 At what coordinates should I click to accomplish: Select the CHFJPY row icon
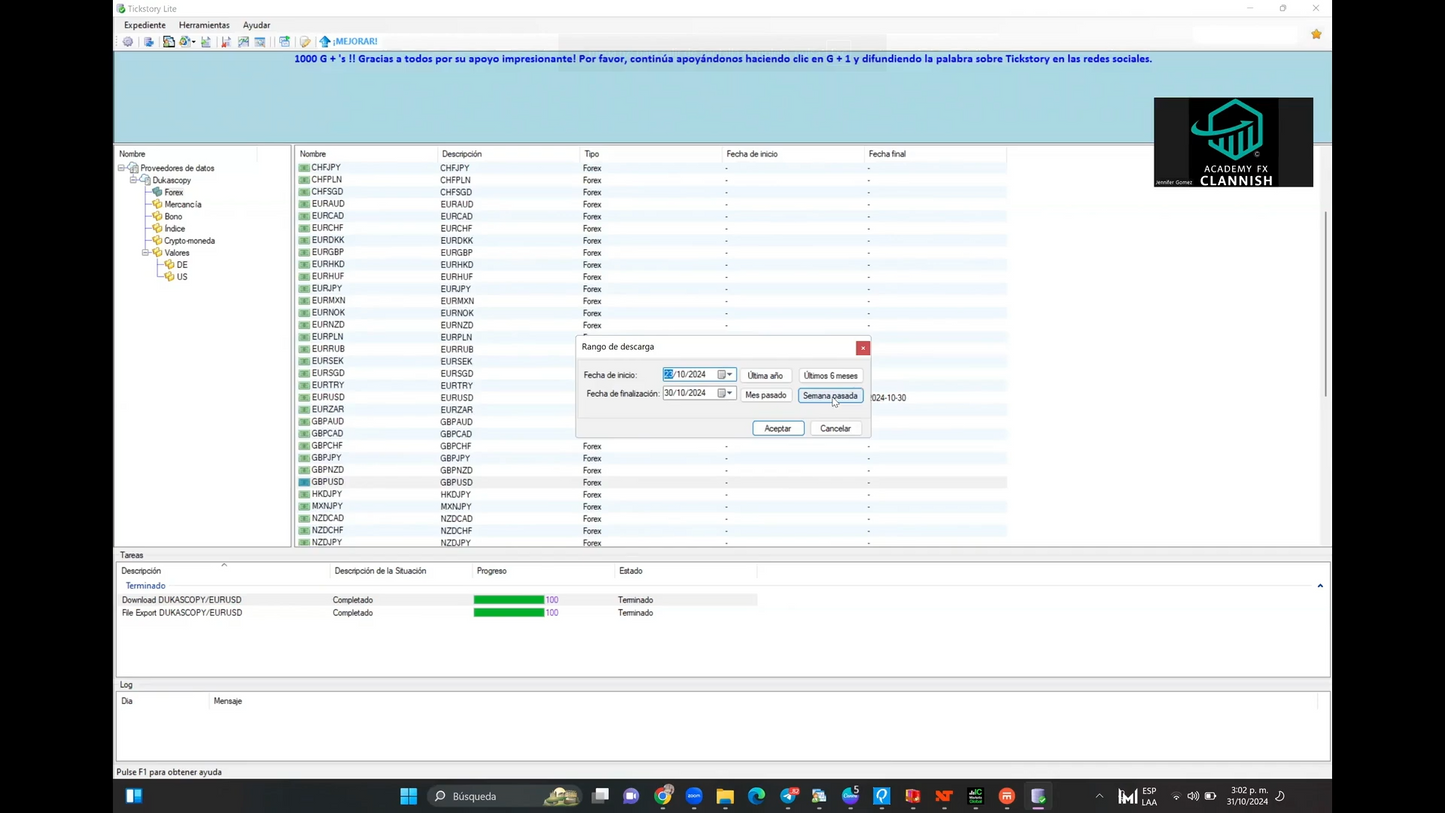click(304, 168)
